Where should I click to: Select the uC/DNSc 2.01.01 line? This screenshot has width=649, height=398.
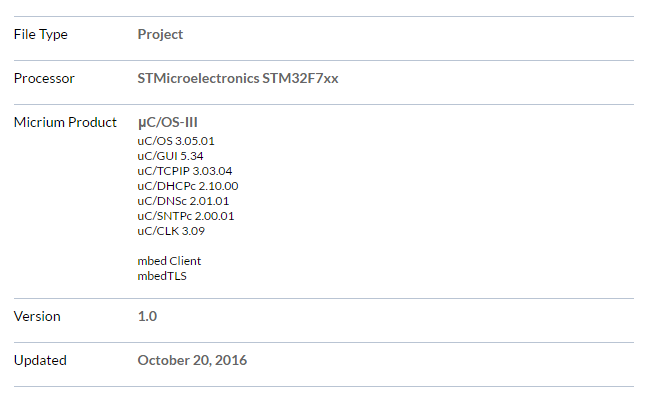183,201
